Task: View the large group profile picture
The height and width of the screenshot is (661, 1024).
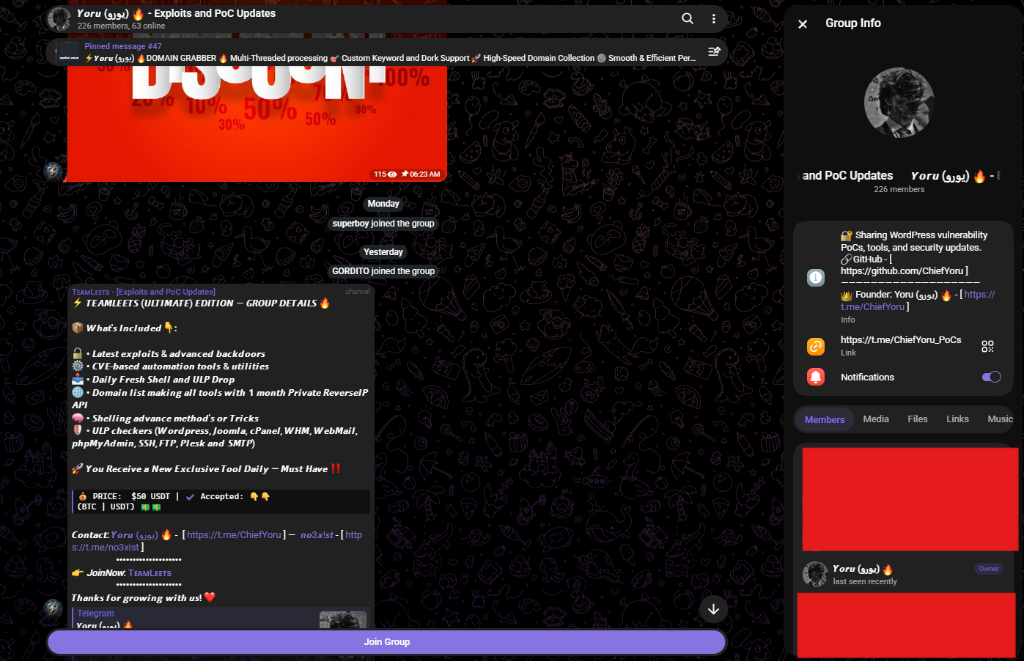Action: [899, 103]
